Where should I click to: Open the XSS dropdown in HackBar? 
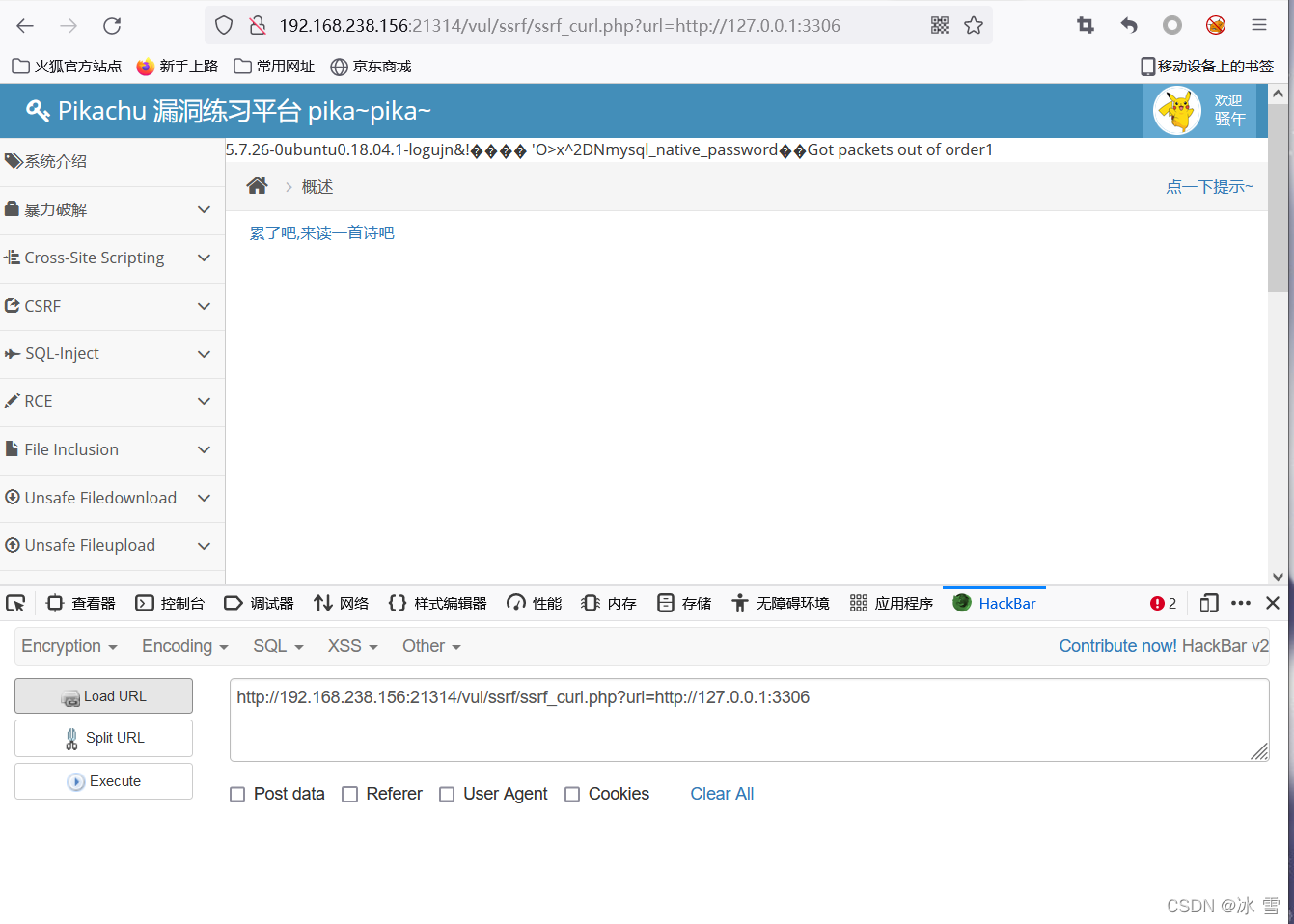pos(352,646)
